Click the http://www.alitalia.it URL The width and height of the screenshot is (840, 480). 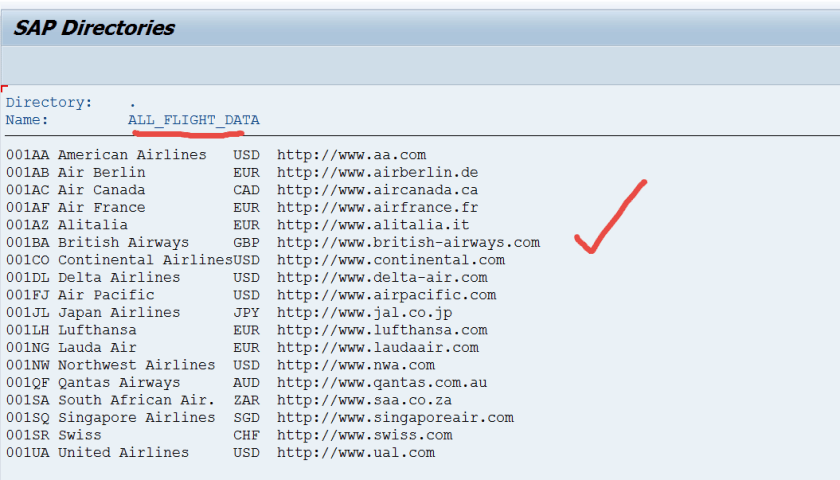click(373, 225)
